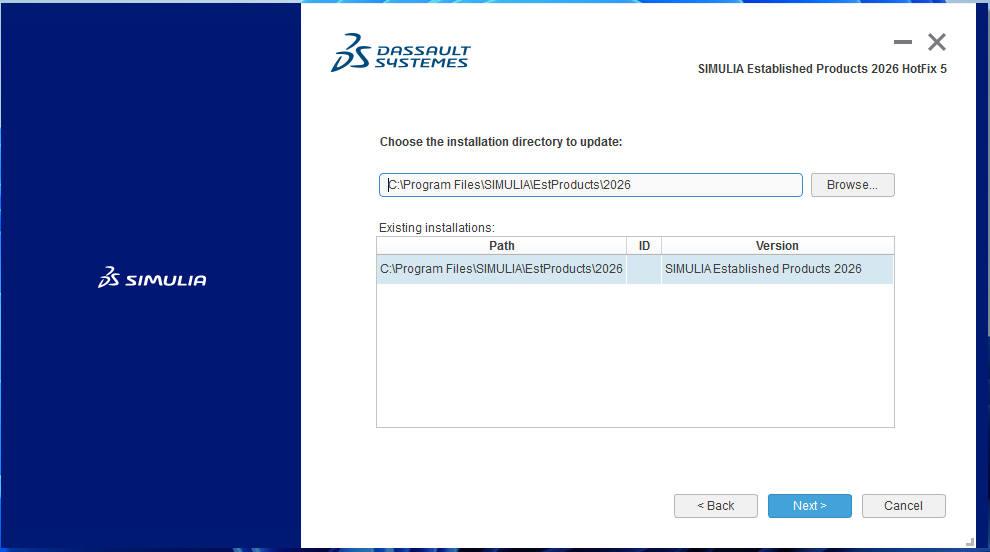This screenshot has height=552, width=990.
Task: Click the Browse... button
Action: tap(852, 185)
